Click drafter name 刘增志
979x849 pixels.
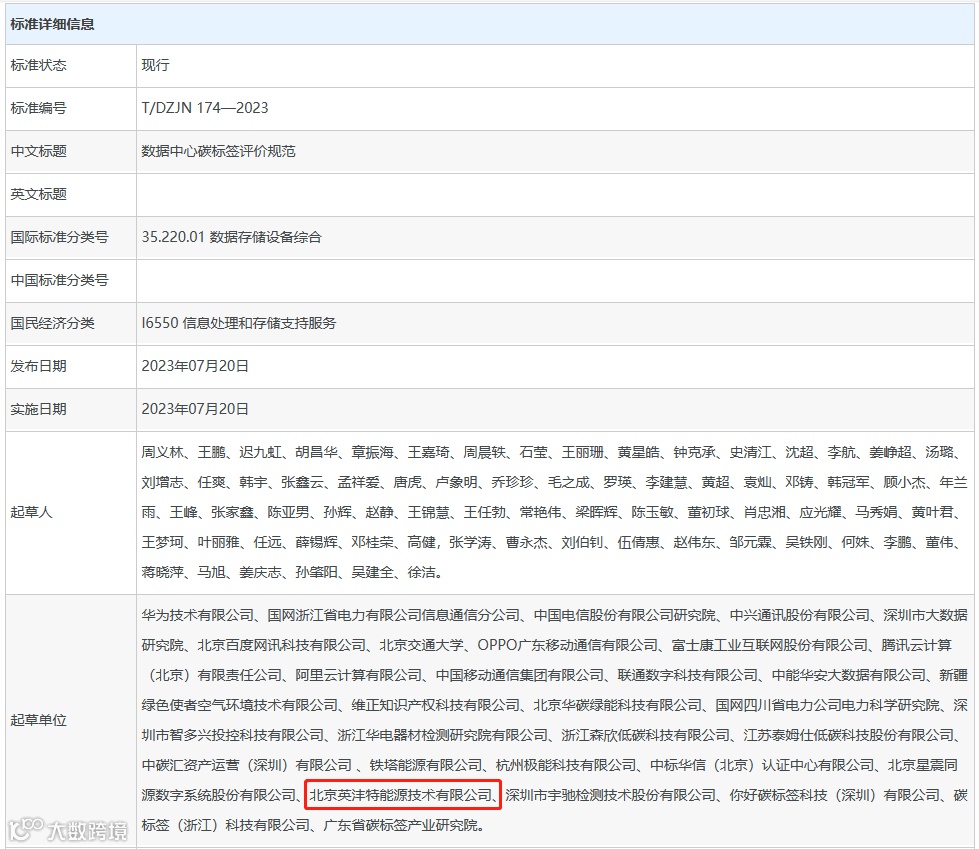coord(162,482)
